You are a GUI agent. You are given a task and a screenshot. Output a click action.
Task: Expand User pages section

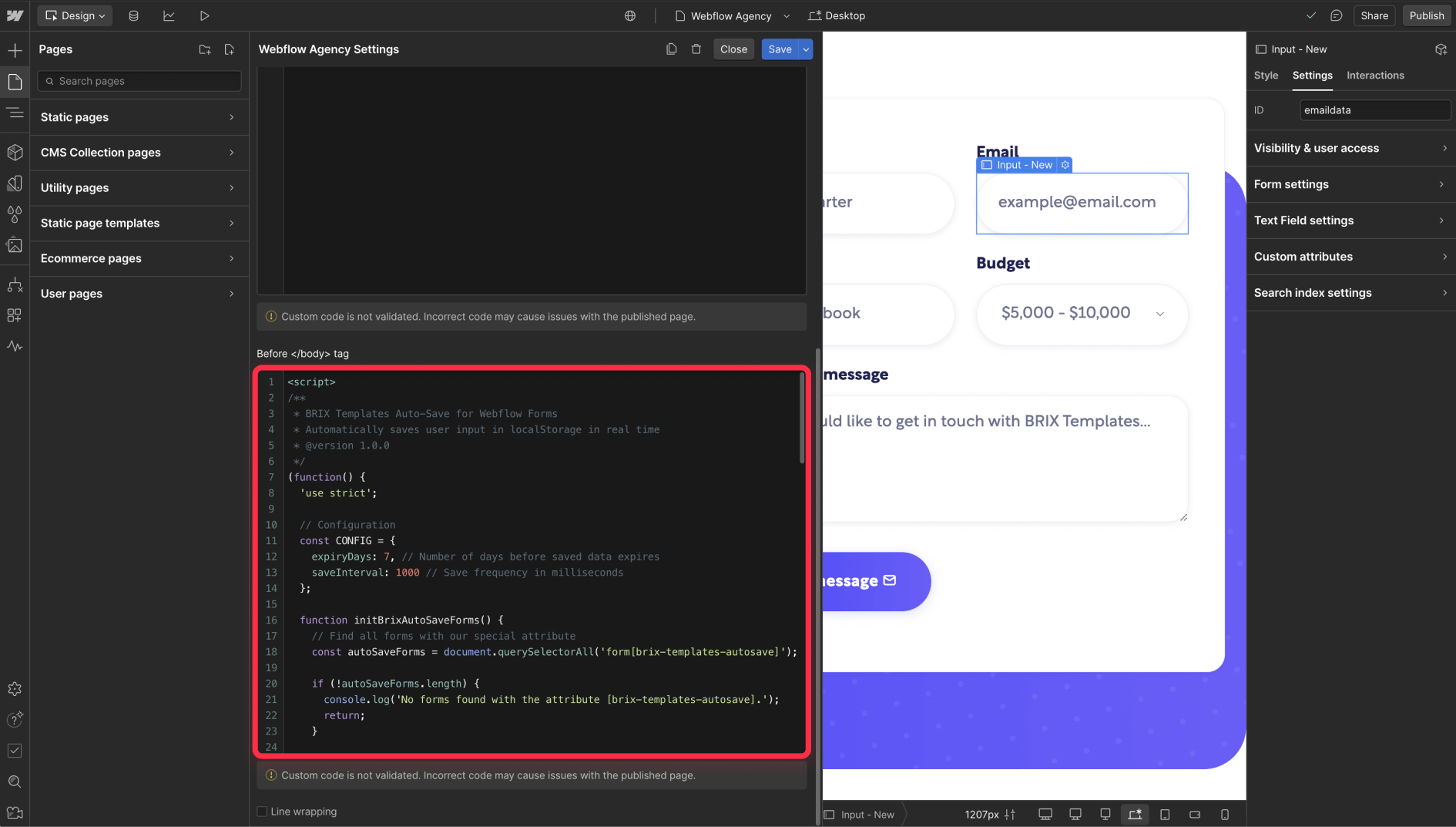(139, 294)
